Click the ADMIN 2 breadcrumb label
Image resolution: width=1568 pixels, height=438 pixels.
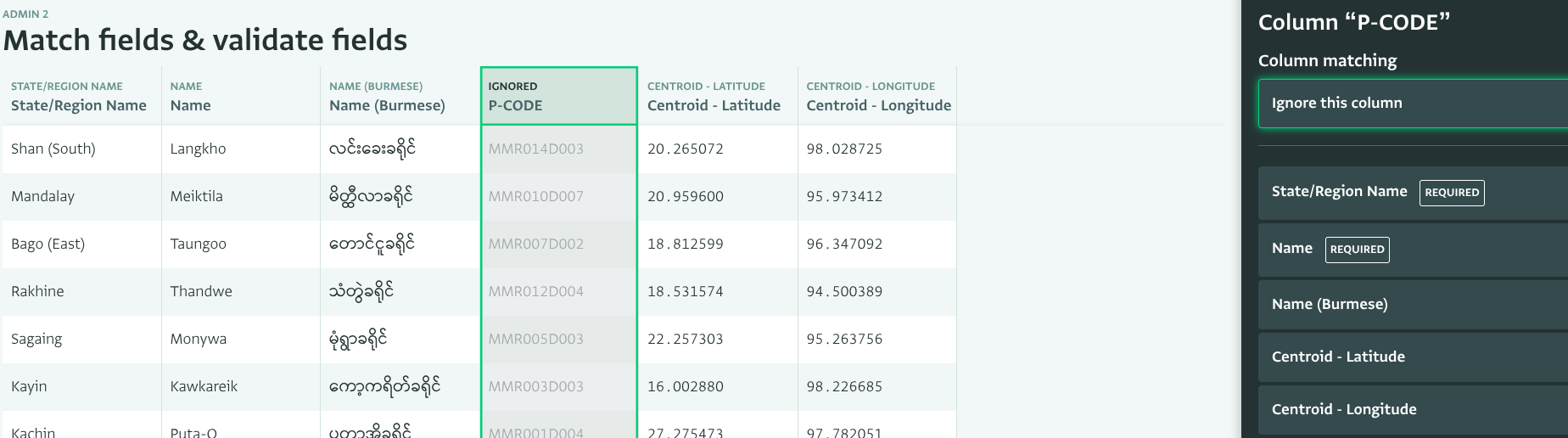pos(25,14)
